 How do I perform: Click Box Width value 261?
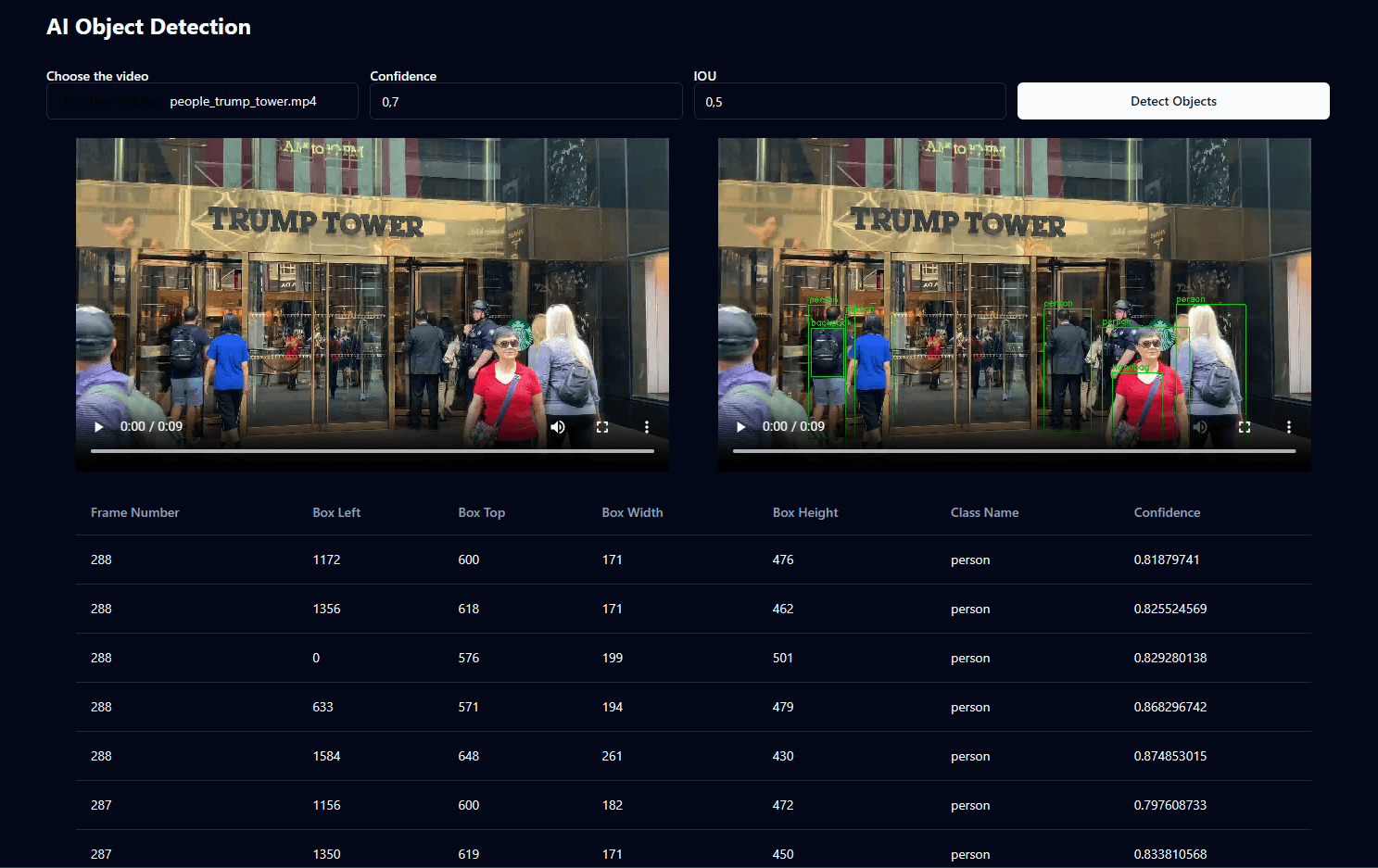(613, 756)
